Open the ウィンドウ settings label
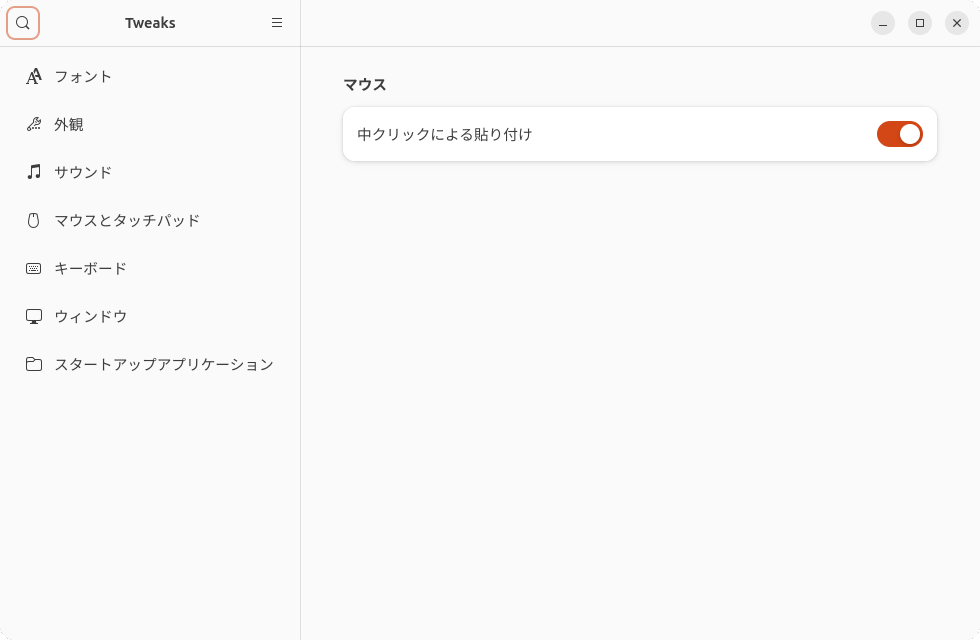The height and width of the screenshot is (640, 980). pos(90,316)
